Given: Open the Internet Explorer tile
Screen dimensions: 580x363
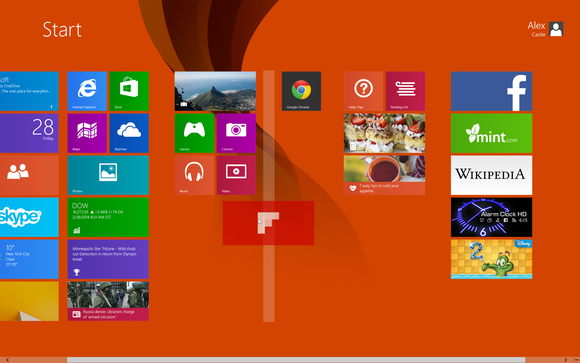Looking at the screenshot, I should (x=87, y=91).
